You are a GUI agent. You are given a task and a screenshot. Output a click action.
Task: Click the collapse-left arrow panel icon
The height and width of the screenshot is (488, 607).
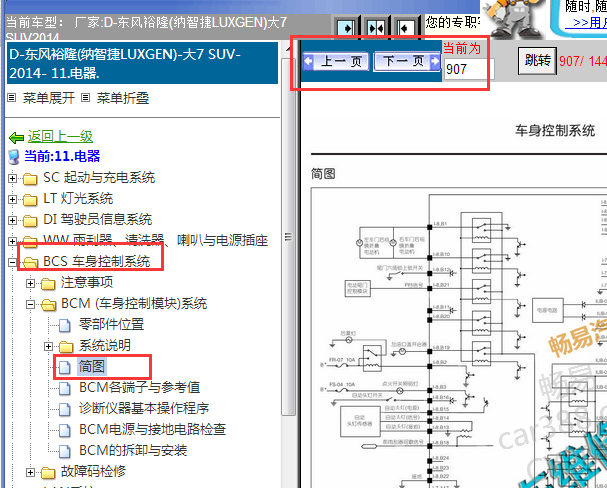point(405,28)
